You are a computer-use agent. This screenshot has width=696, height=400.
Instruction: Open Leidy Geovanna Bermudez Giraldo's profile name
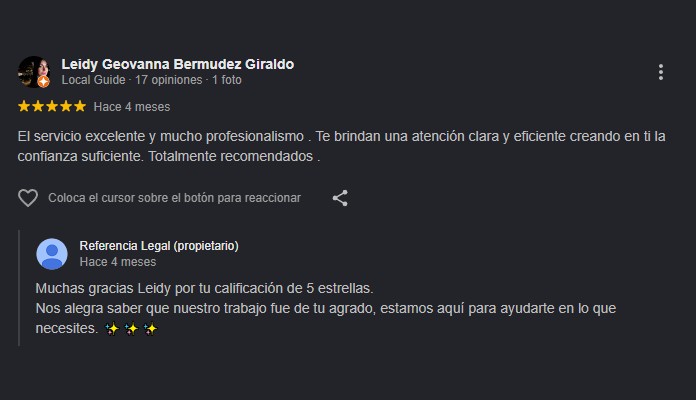[x=178, y=64]
